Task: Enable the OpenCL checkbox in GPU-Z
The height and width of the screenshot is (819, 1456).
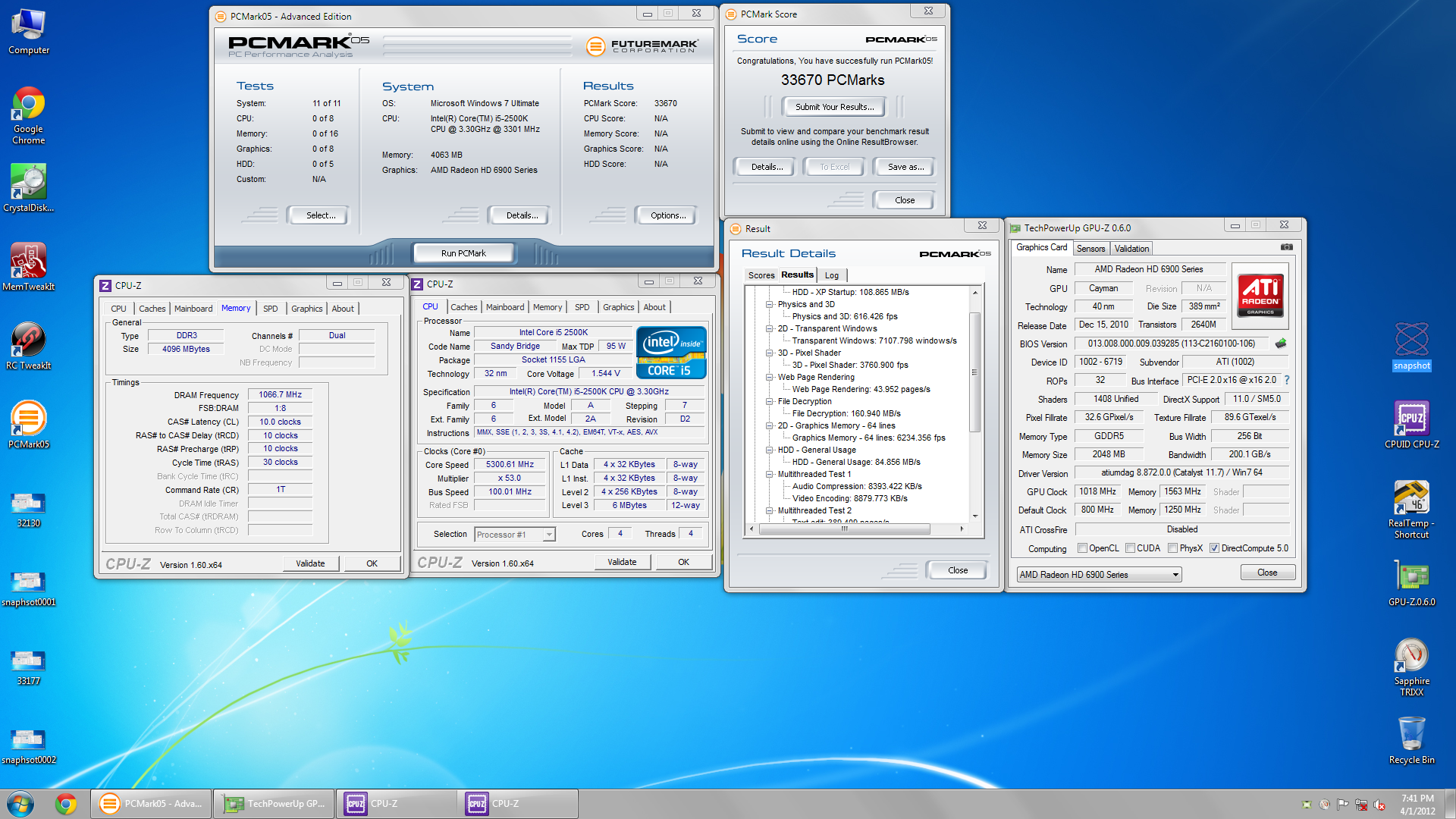Action: [x=1083, y=548]
